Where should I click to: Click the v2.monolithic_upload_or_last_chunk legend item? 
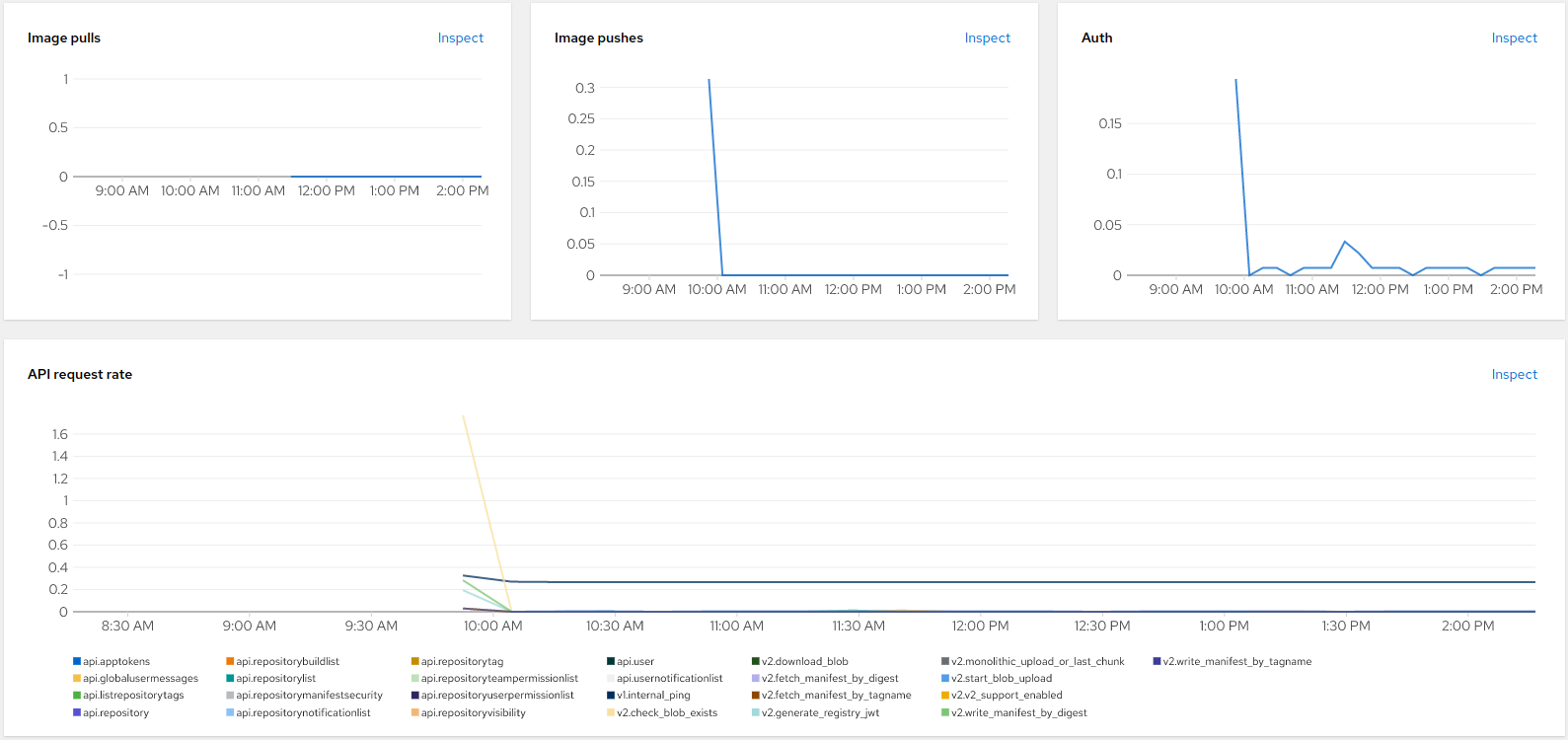click(1037, 662)
